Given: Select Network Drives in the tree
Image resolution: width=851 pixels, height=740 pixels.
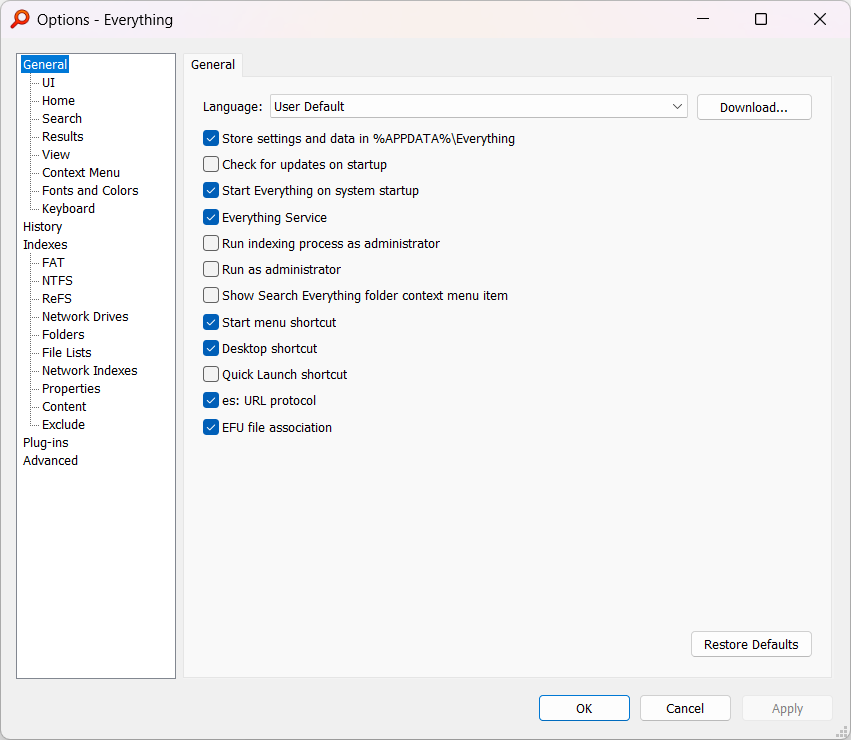Looking at the screenshot, I should point(85,316).
